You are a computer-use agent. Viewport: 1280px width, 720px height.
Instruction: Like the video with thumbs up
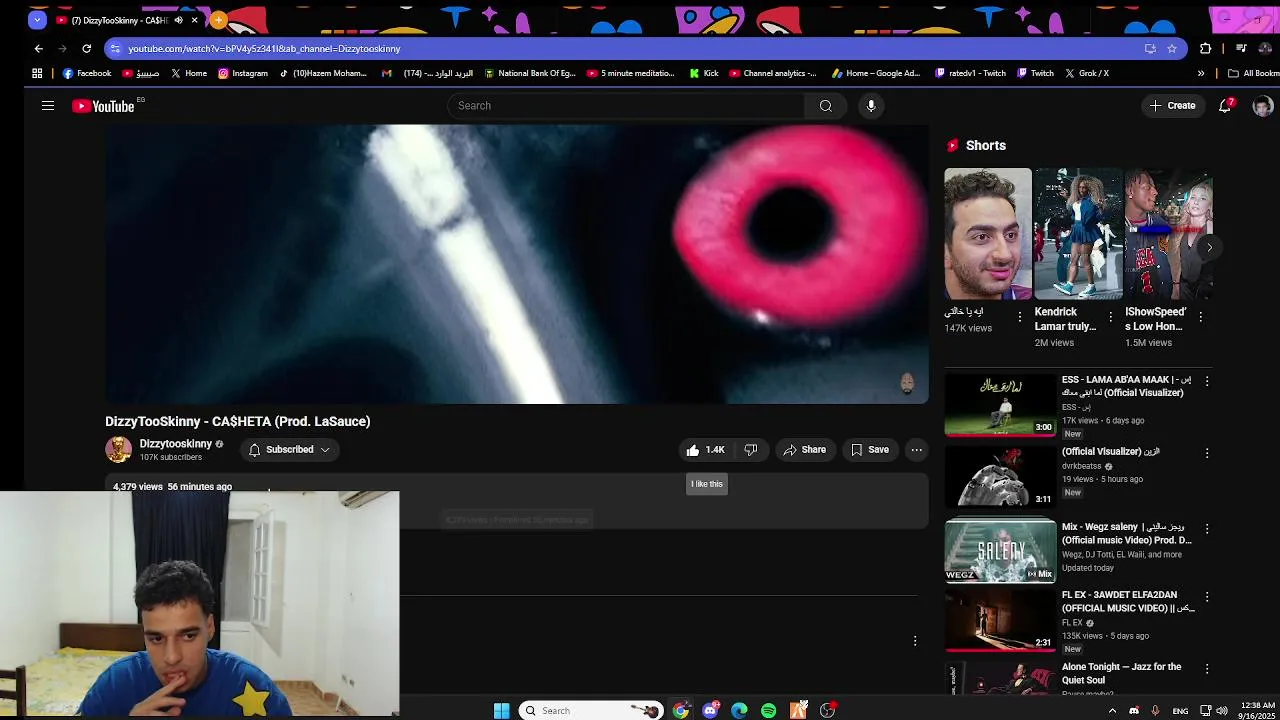tap(704, 450)
